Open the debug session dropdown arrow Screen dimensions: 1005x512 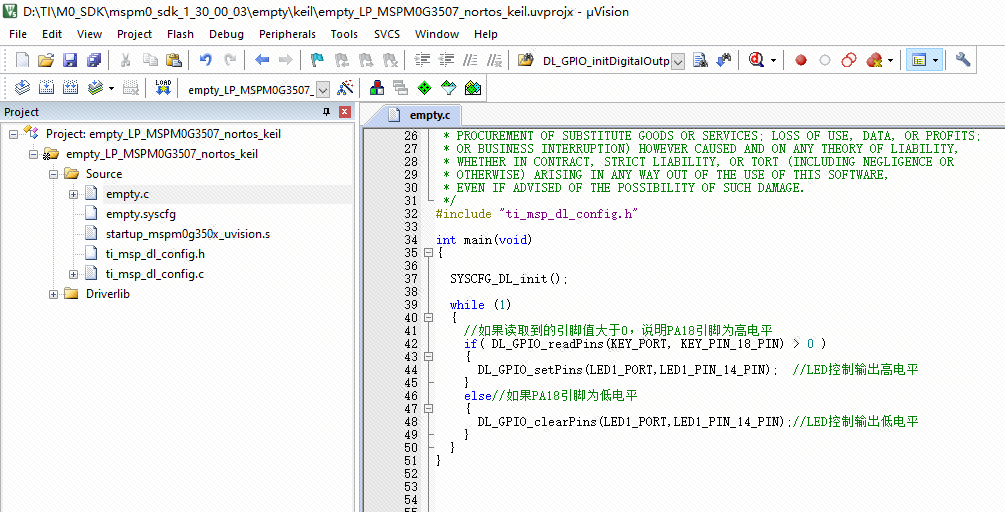pos(773,60)
